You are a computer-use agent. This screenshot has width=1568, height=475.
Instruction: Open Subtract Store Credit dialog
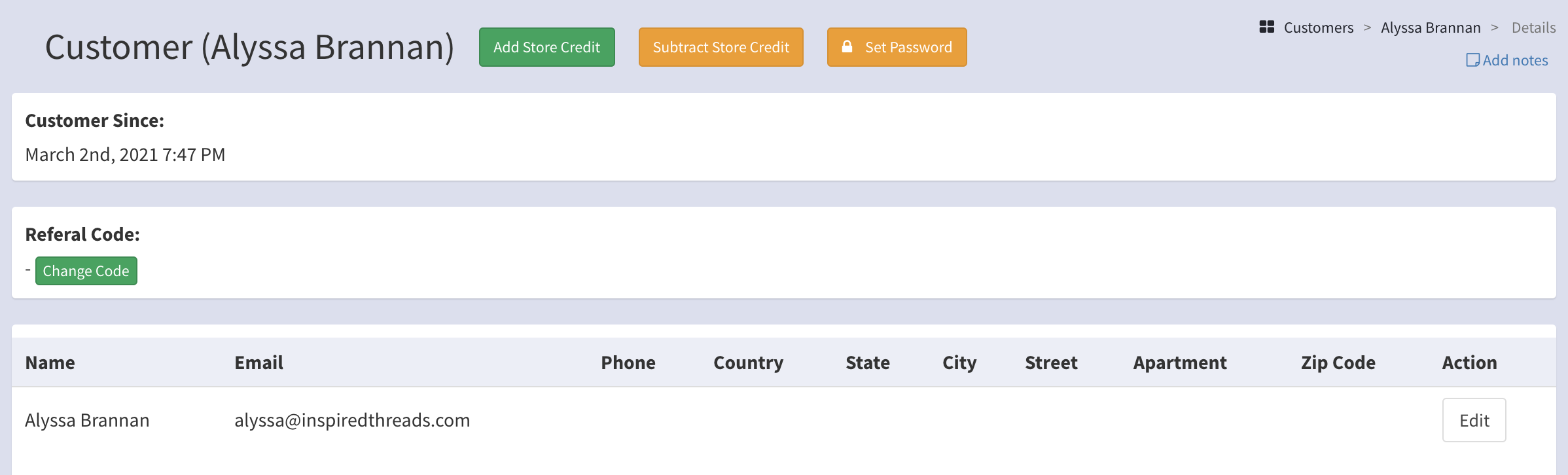point(721,47)
